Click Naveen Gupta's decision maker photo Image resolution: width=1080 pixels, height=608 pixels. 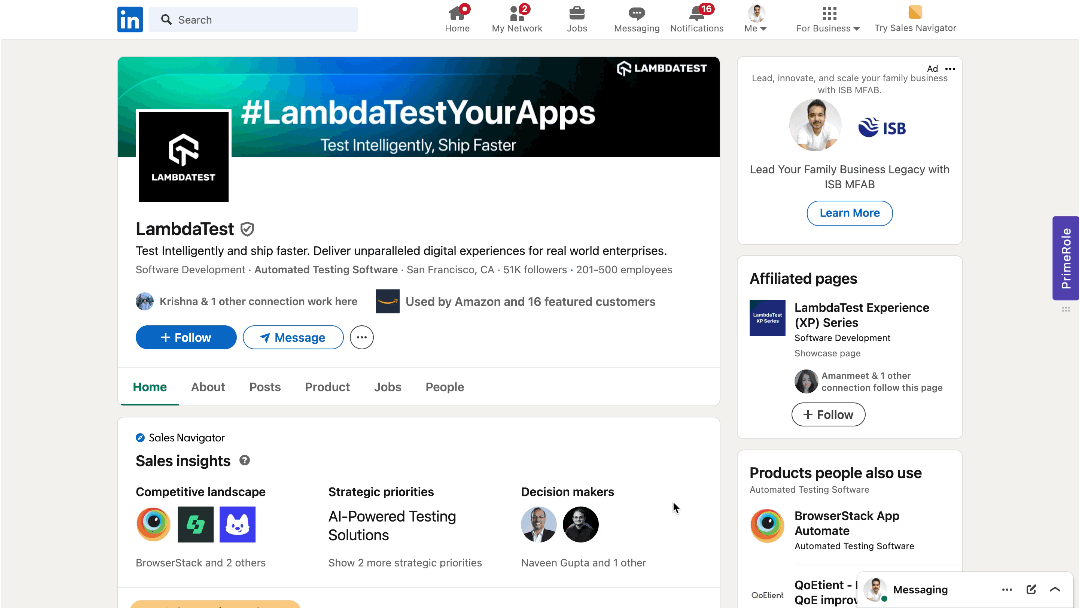coord(539,525)
